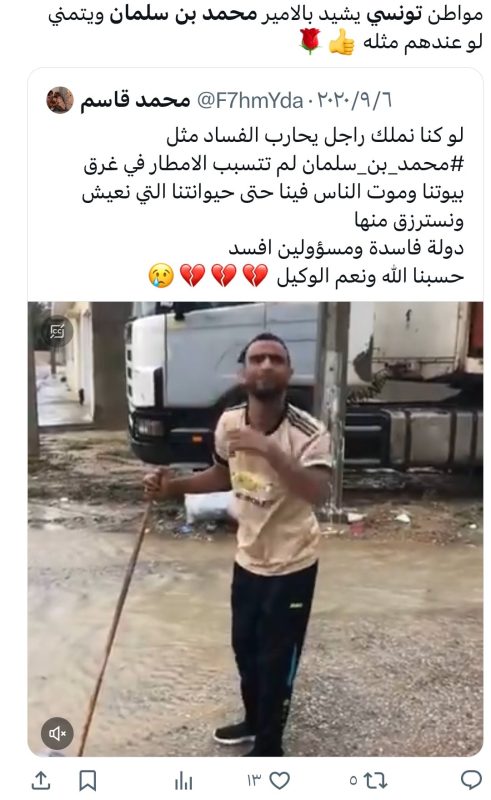Open the share upload icon
Viewport: 491px width, 800px height.
[x=41, y=780]
